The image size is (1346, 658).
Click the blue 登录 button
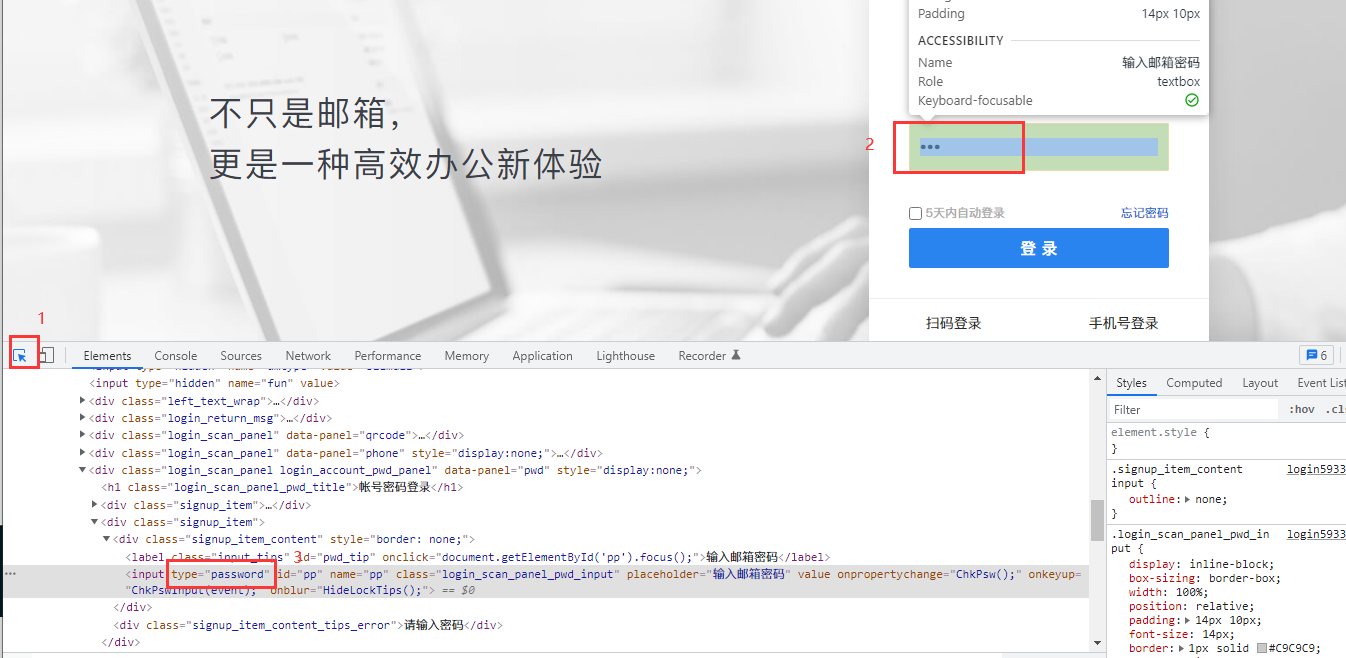tap(1038, 248)
